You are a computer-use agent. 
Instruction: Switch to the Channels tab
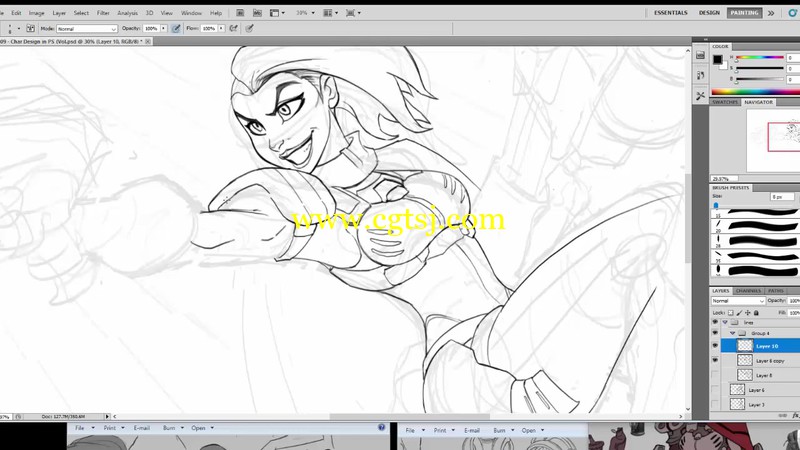(x=748, y=290)
